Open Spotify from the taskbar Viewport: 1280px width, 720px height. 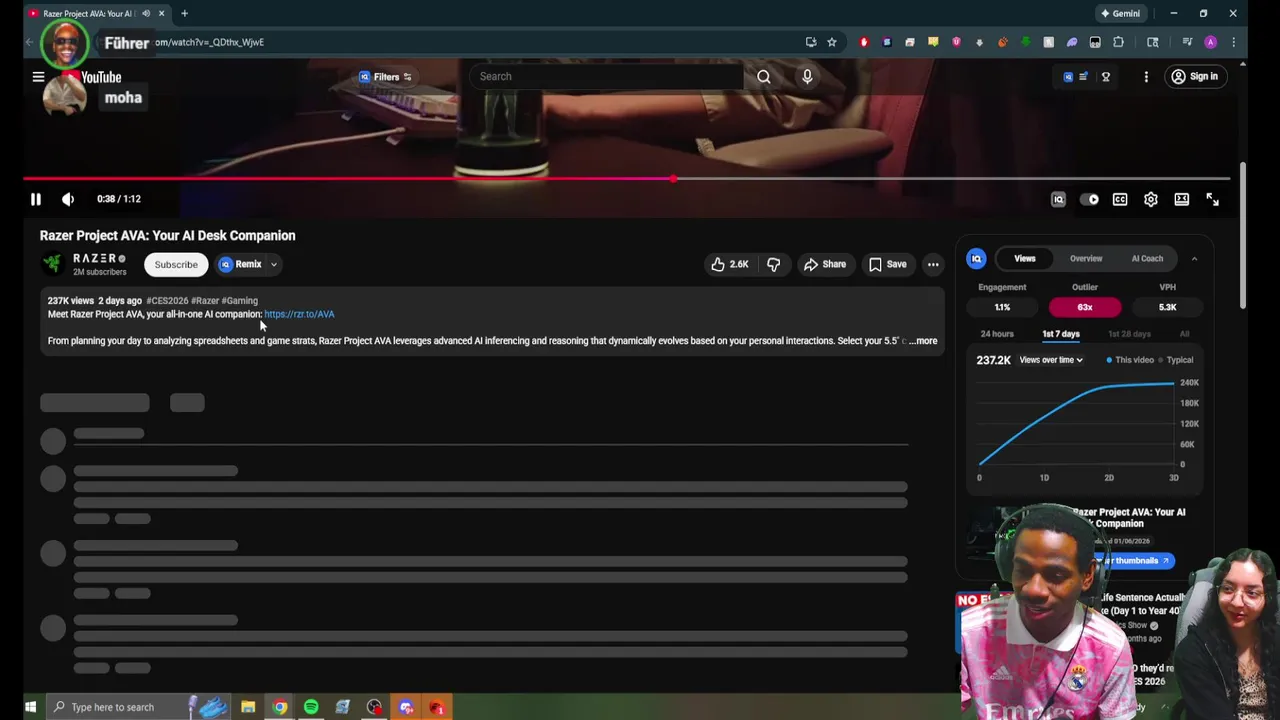click(311, 707)
